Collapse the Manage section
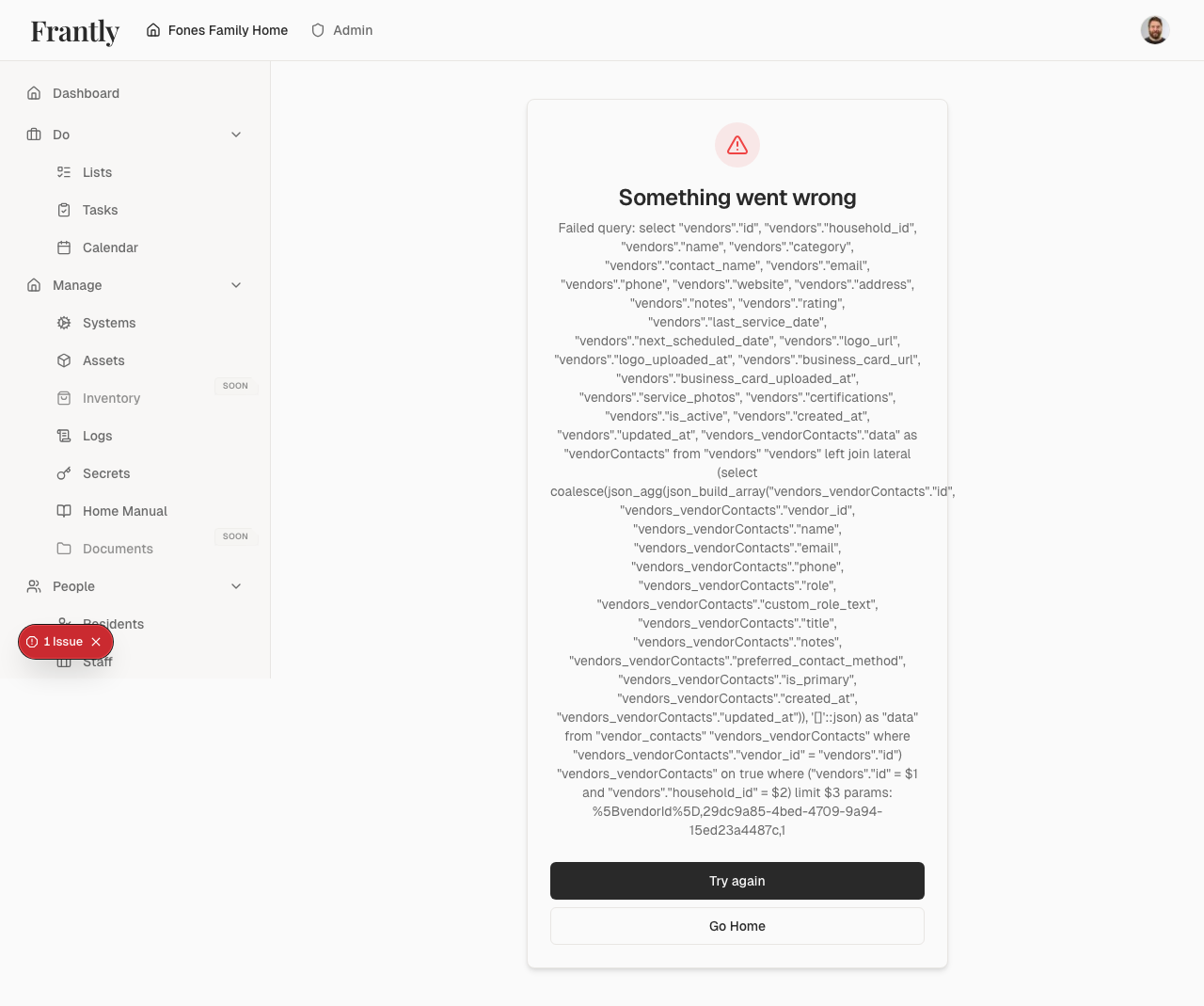Viewport: 1204px width, 1006px height. pos(236,285)
